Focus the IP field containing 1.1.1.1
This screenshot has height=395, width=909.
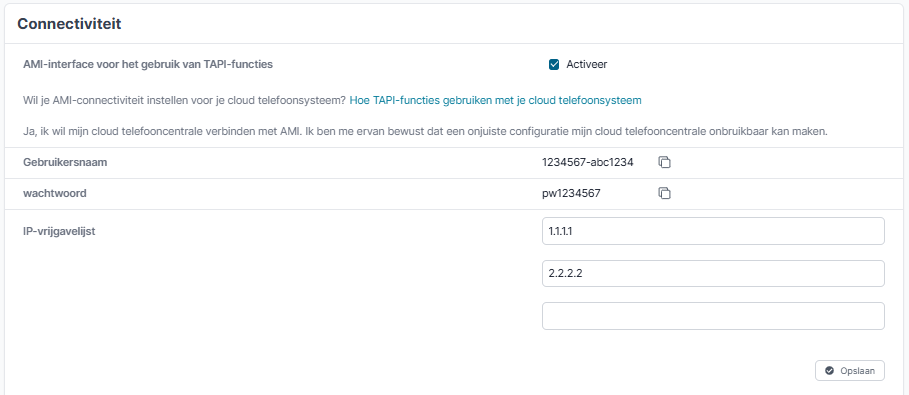(x=713, y=231)
